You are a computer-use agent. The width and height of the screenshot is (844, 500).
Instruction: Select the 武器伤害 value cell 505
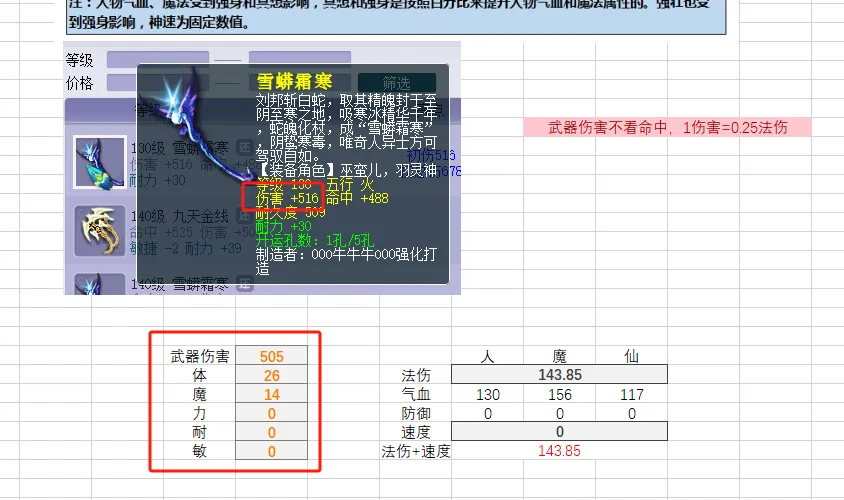270,356
